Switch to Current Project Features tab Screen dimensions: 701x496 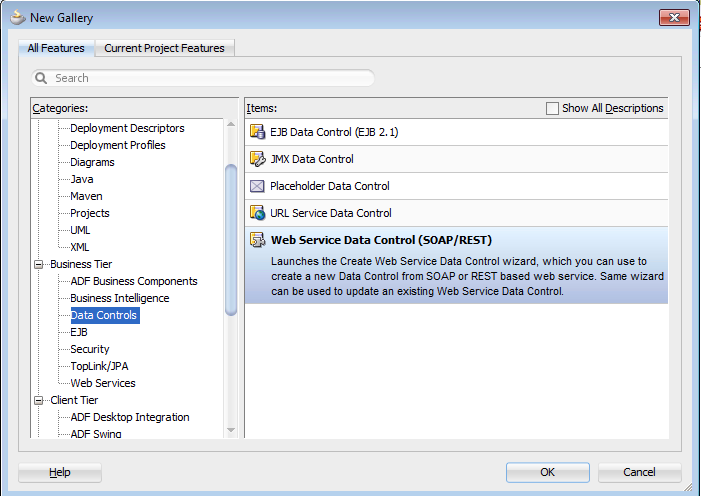tap(166, 48)
